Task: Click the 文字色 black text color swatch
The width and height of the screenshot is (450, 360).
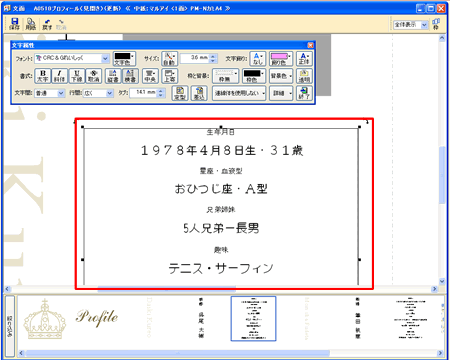Action: (124, 59)
